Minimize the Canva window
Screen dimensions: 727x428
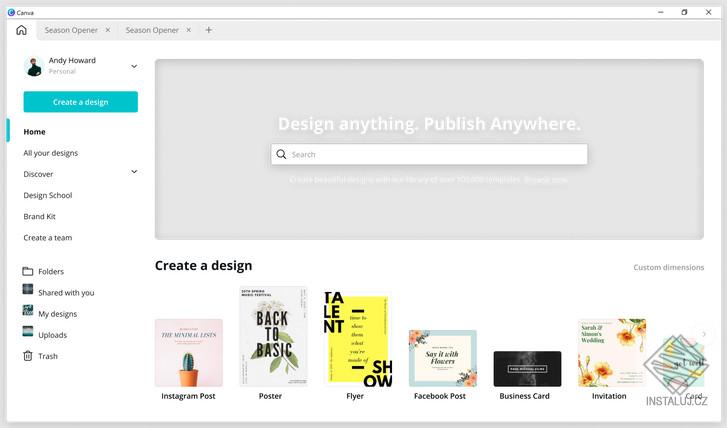tap(661, 12)
